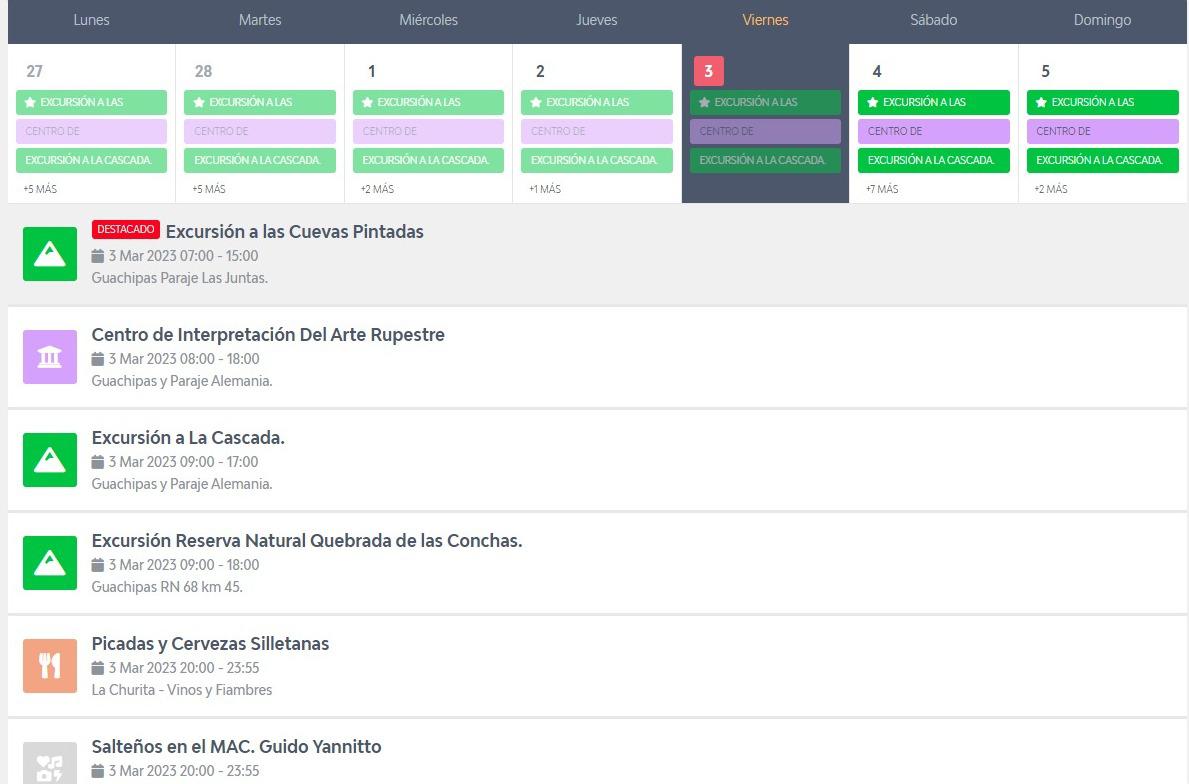Select the Sábado column header
This screenshot has width=1189, height=784.
click(933, 20)
